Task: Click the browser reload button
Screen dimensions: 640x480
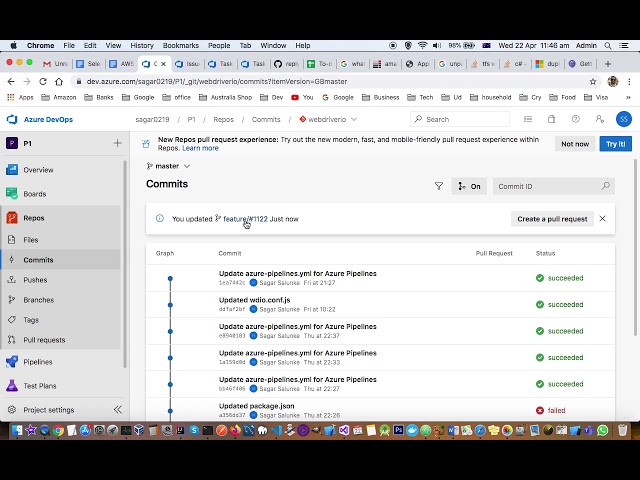Action: click(x=43, y=82)
